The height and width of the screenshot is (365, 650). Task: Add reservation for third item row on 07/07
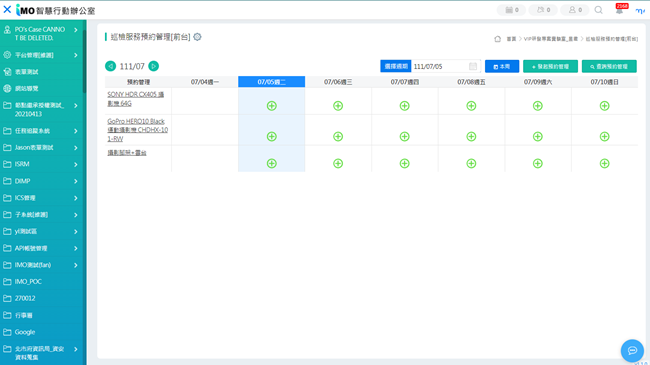405,163
